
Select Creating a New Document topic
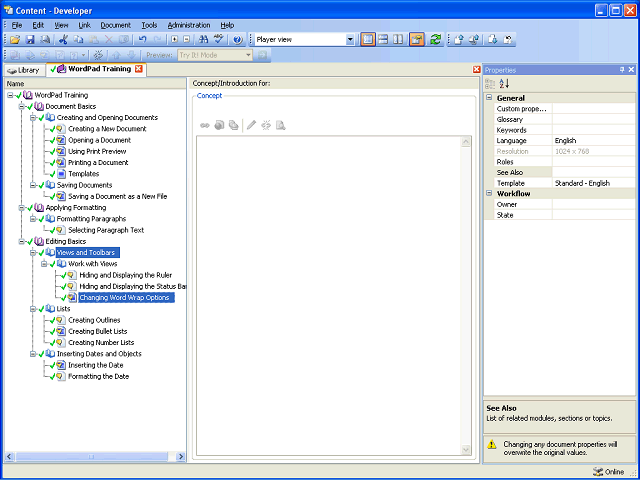[x=107, y=129]
